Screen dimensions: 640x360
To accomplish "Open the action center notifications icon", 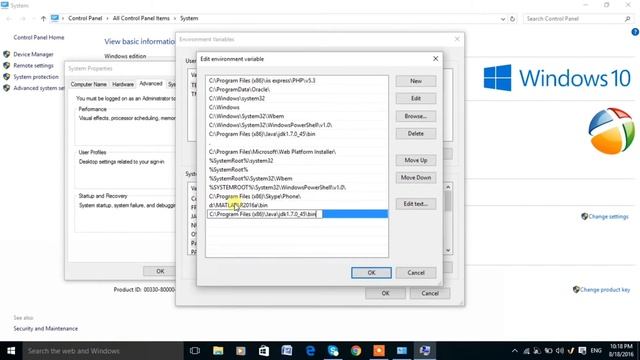I will 582,351.
